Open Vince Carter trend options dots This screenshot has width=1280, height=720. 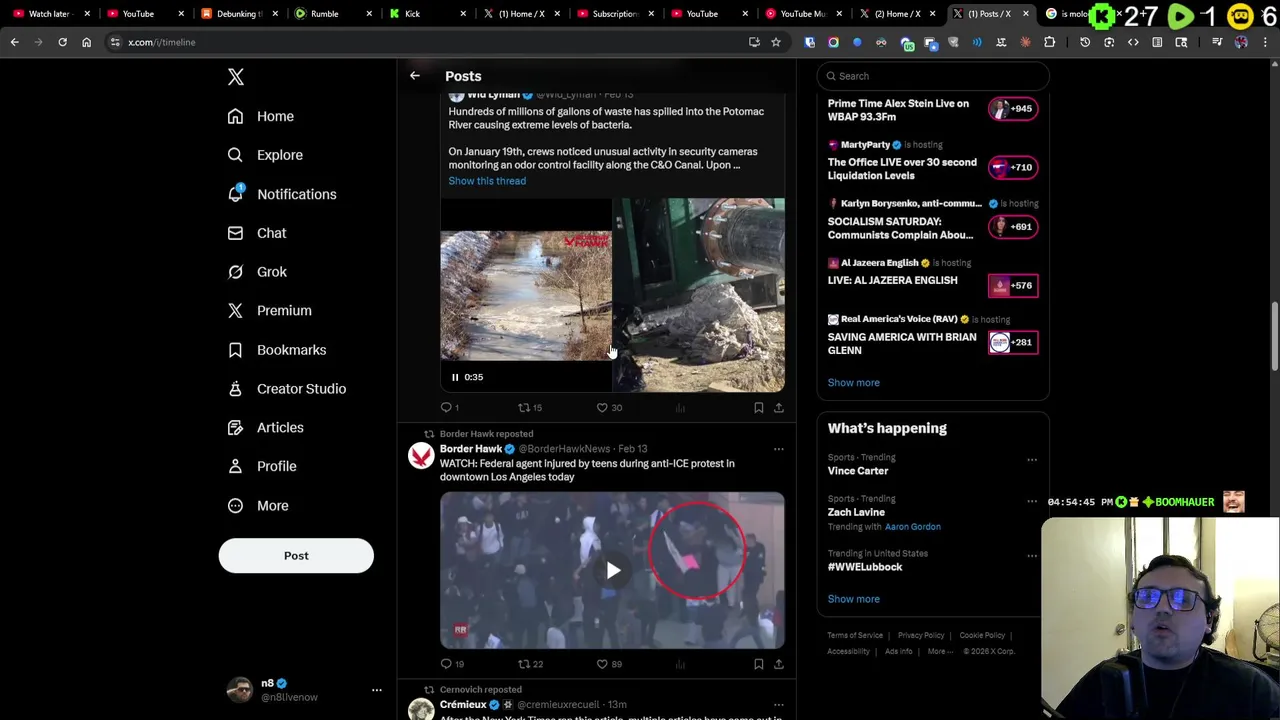[x=1032, y=460]
